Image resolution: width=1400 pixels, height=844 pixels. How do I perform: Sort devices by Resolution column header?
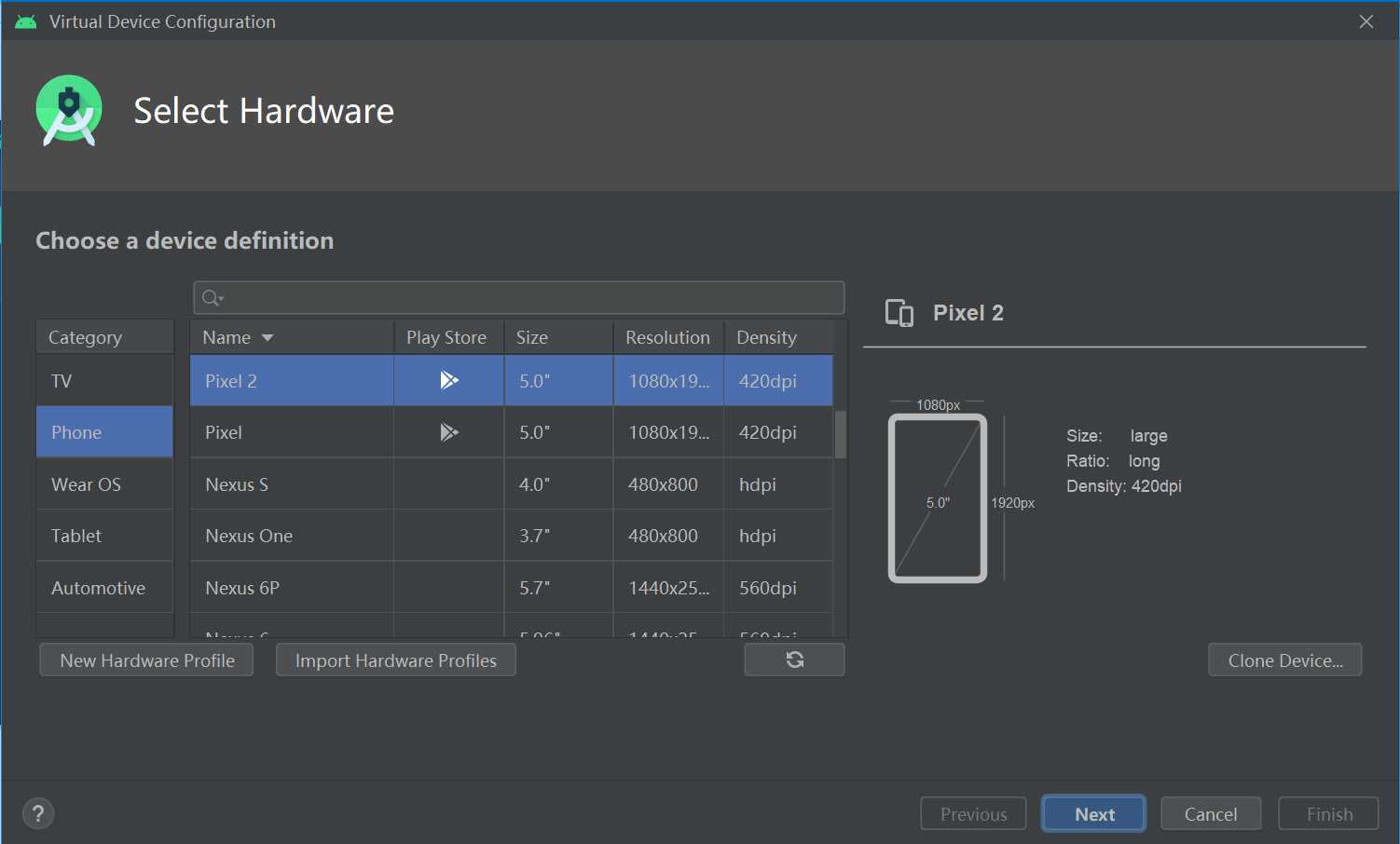pyautogui.click(x=667, y=337)
